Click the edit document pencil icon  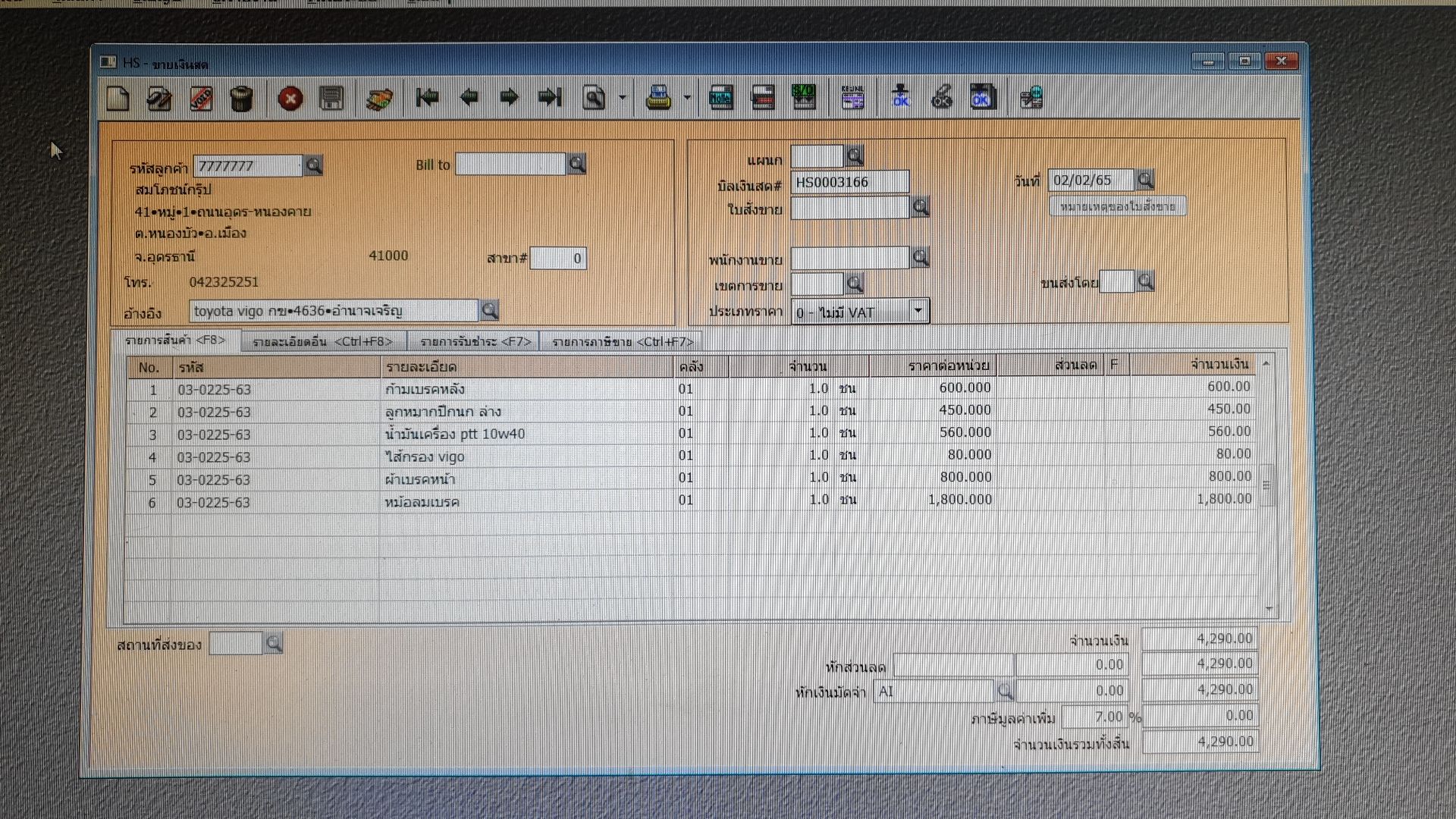(159, 99)
